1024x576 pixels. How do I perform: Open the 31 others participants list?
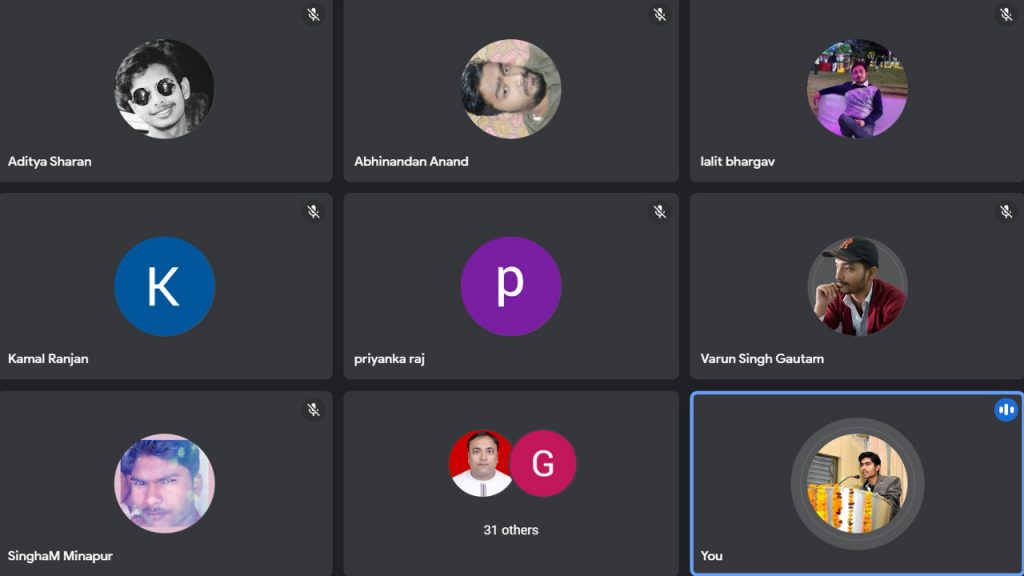[x=511, y=530]
